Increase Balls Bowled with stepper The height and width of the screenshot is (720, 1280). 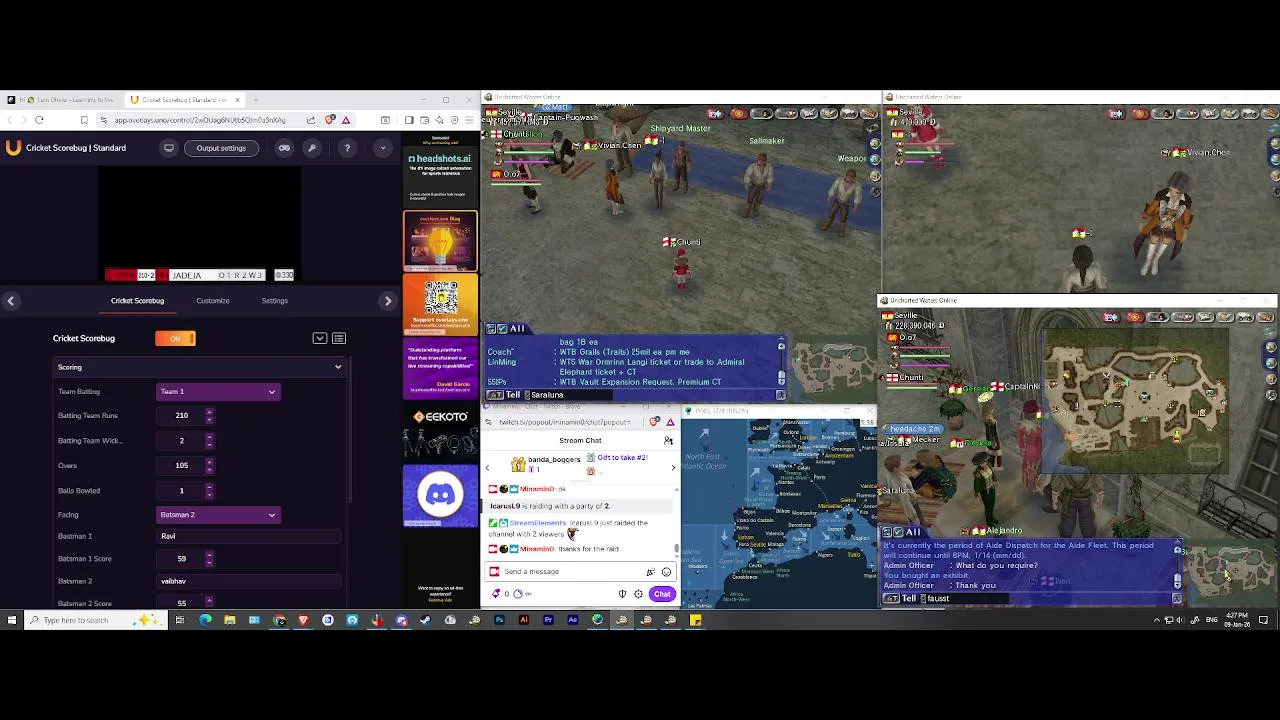209,487
